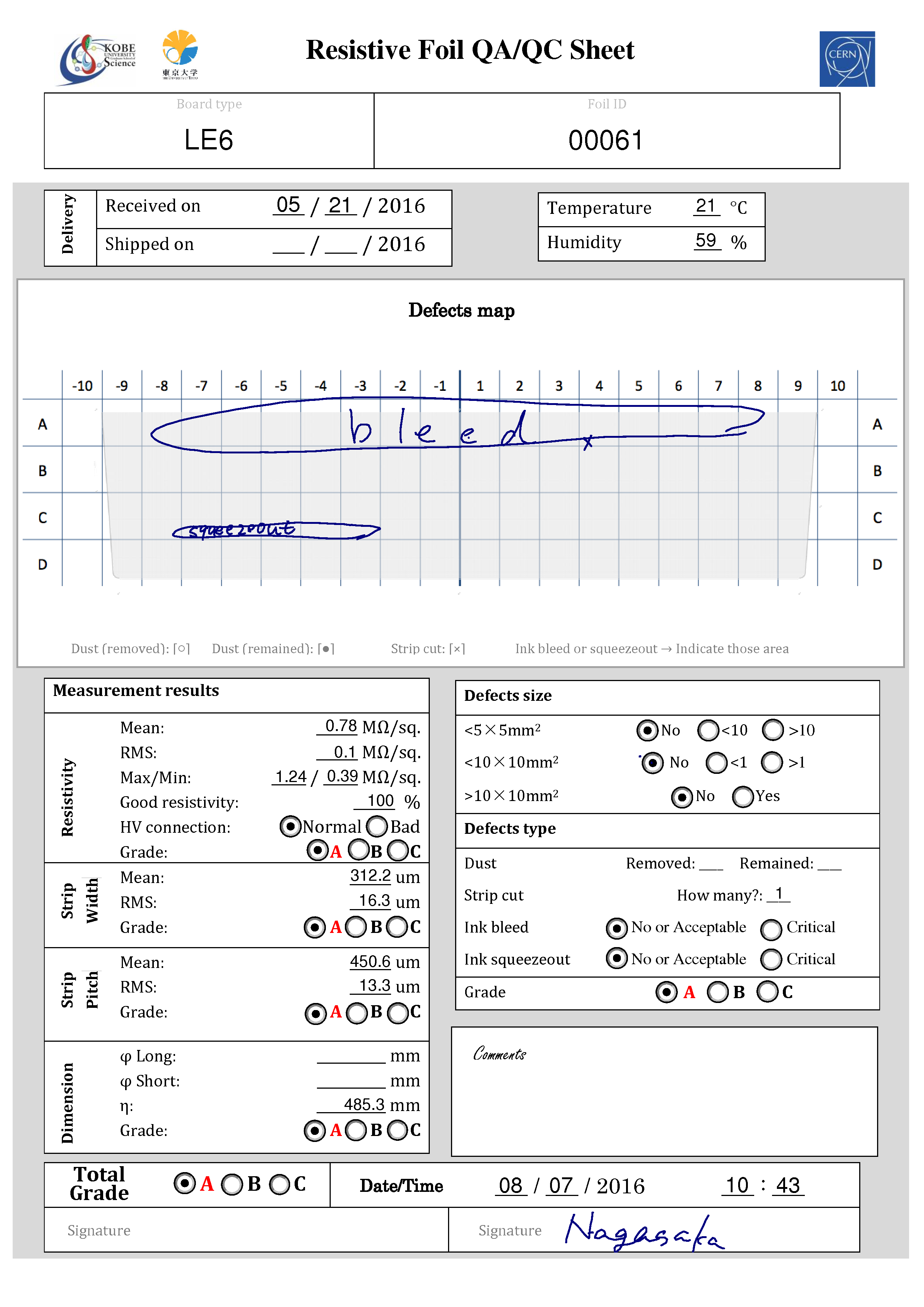The height and width of the screenshot is (1307, 924).
Task: Select Bad for HV connection
Action: [377, 826]
